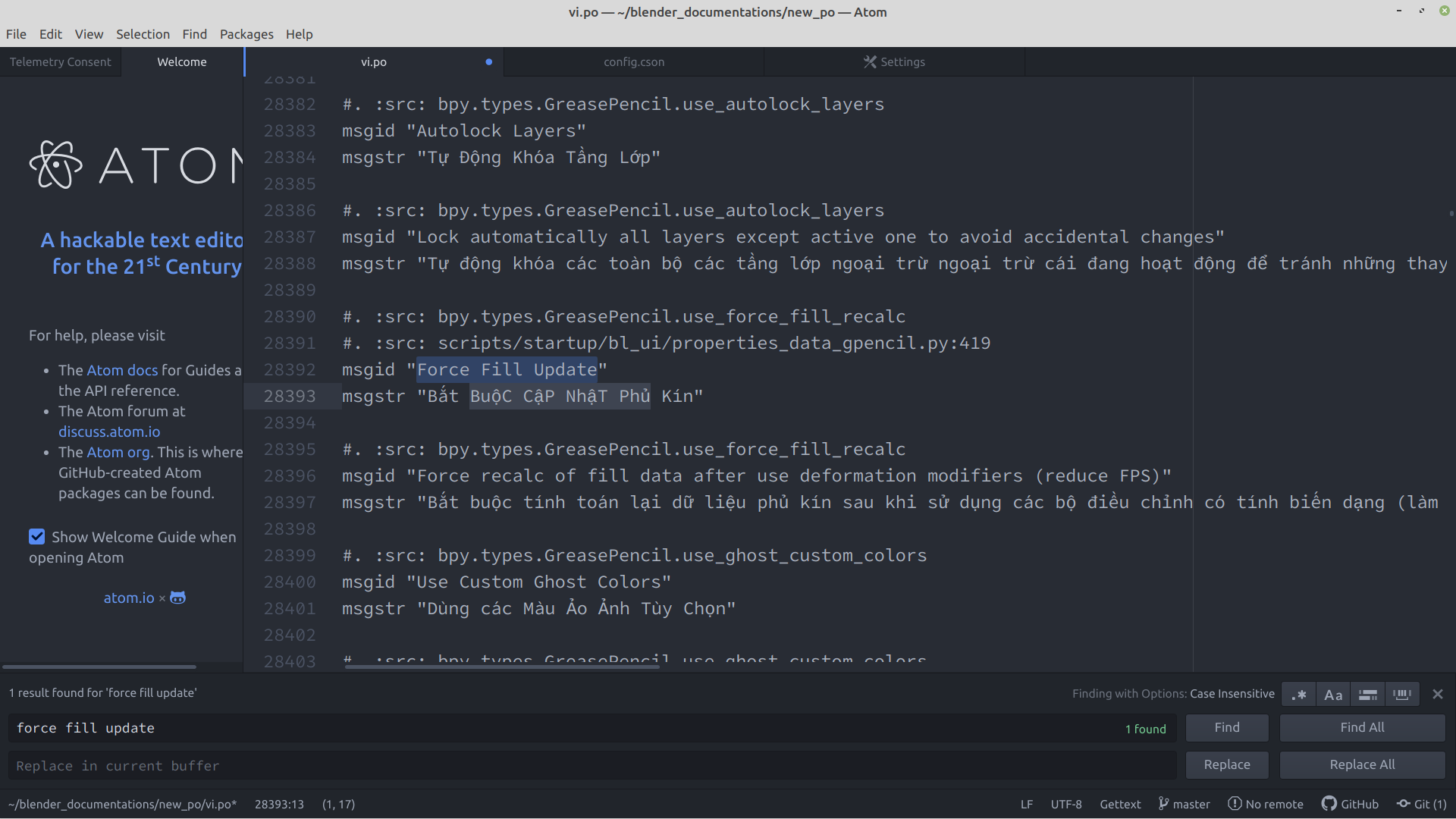
Task: Toggle the Match Case option
Action: [x=1333, y=695]
